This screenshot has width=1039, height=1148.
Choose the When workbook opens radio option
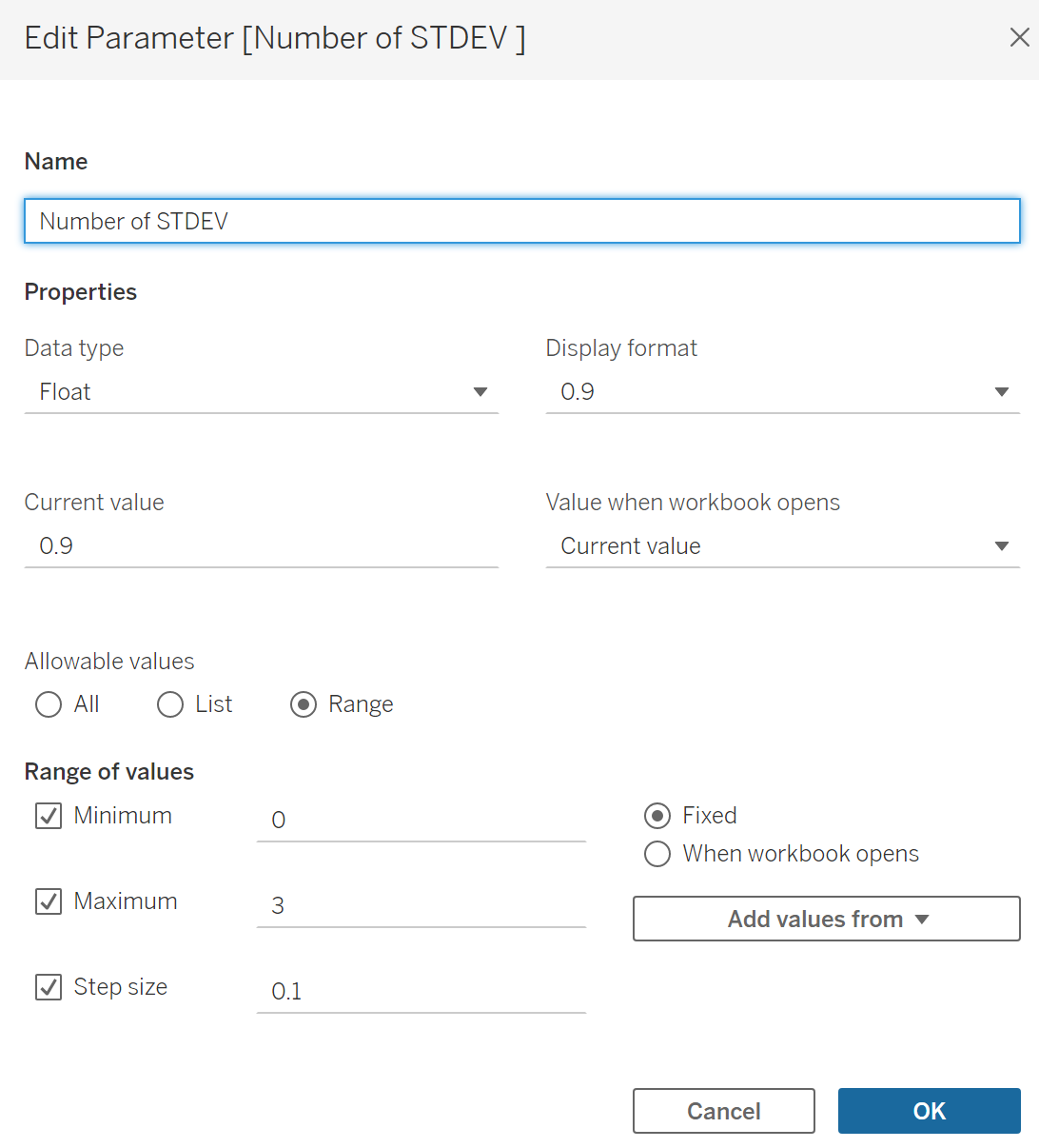tap(657, 854)
